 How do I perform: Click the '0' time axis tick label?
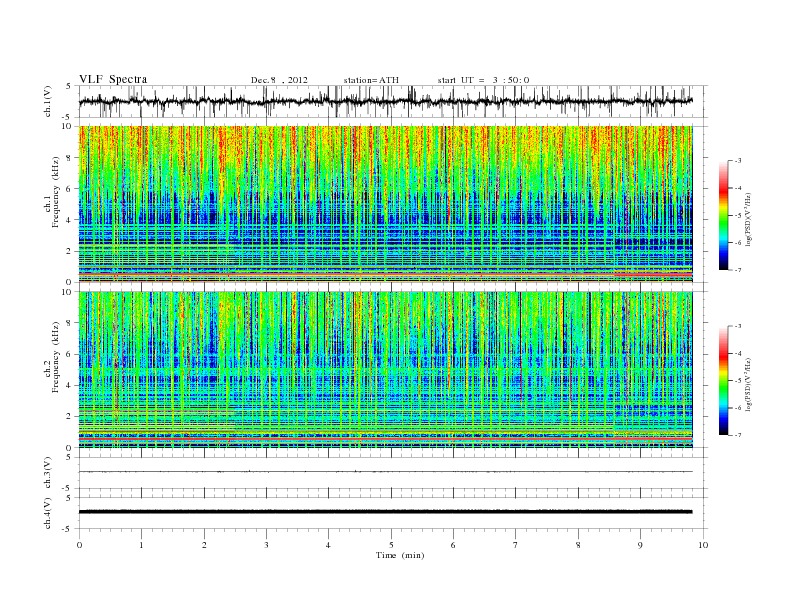[79, 545]
